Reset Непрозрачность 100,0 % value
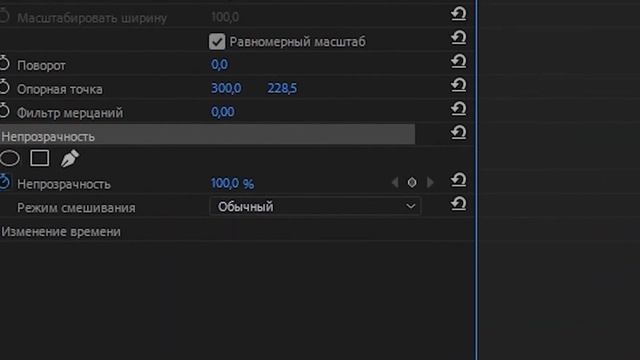This screenshot has width=640, height=360. (x=458, y=180)
